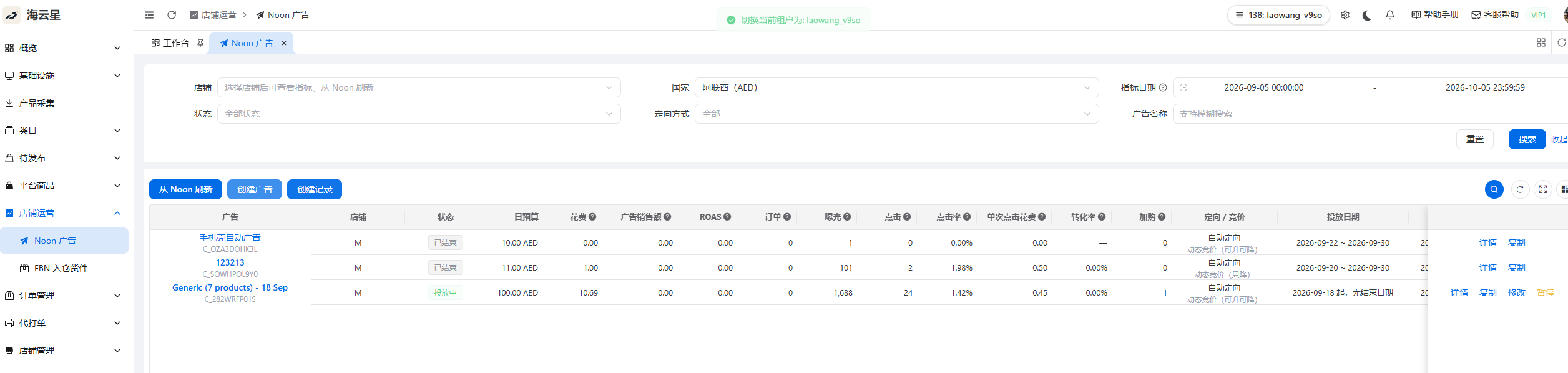Viewport: 1568px width, 373px height.
Task: Click the start date field 2026-09-05
Action: [1263, 87]
